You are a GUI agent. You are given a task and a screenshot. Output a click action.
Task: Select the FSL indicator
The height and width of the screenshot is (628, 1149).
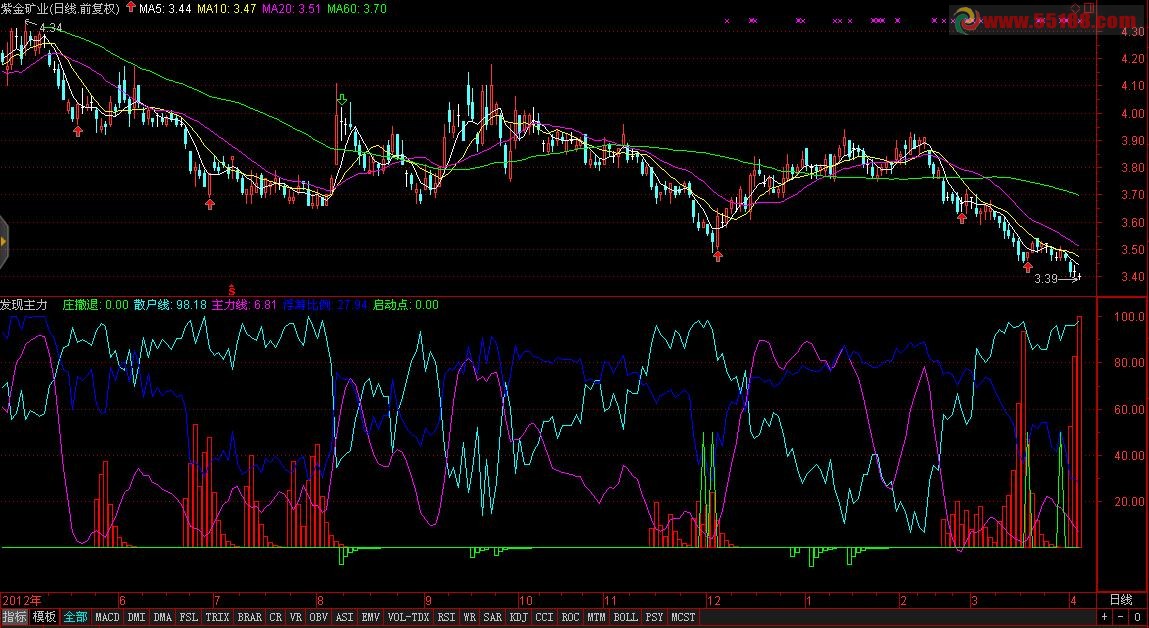coord(189,617)
